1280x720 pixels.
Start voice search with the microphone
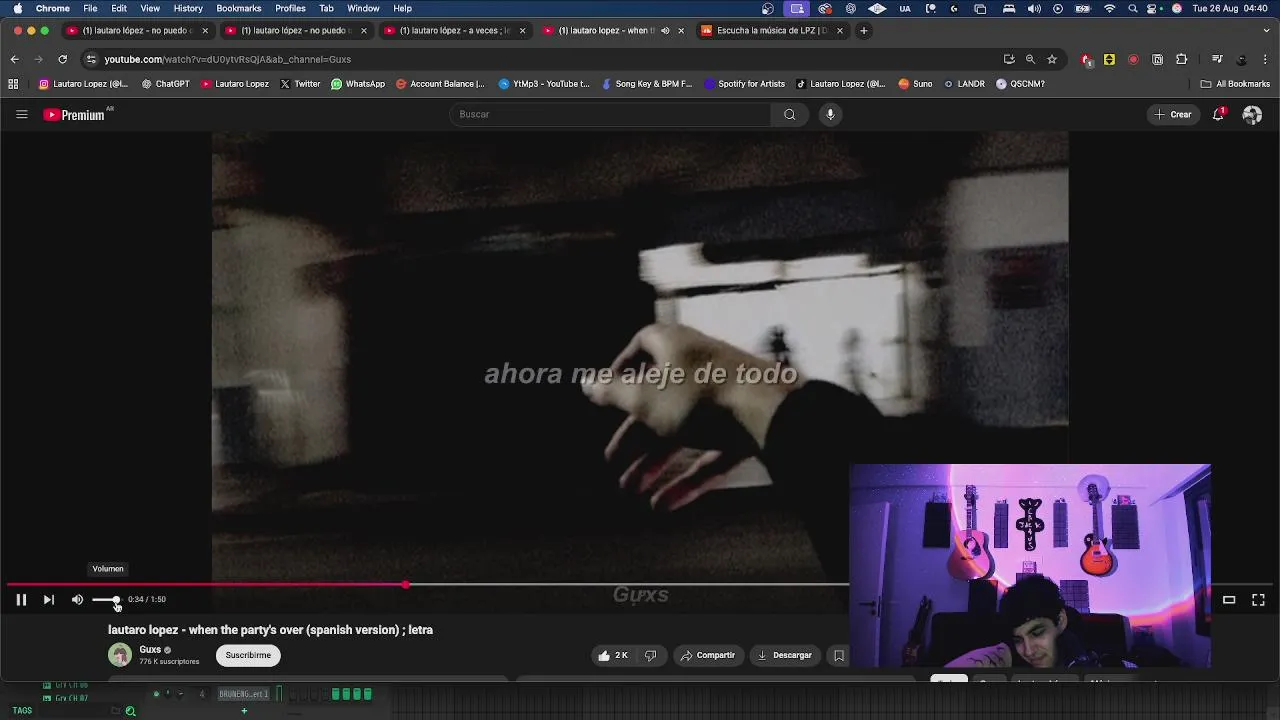830,114
